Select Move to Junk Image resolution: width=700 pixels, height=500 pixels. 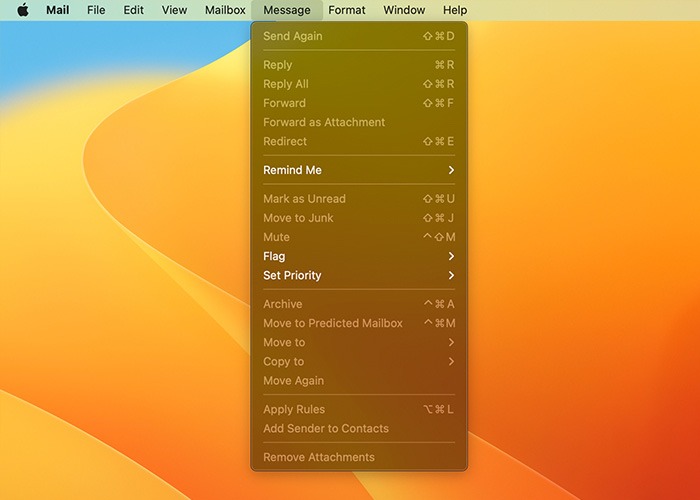pyautogui.click(x=359, y=218)
